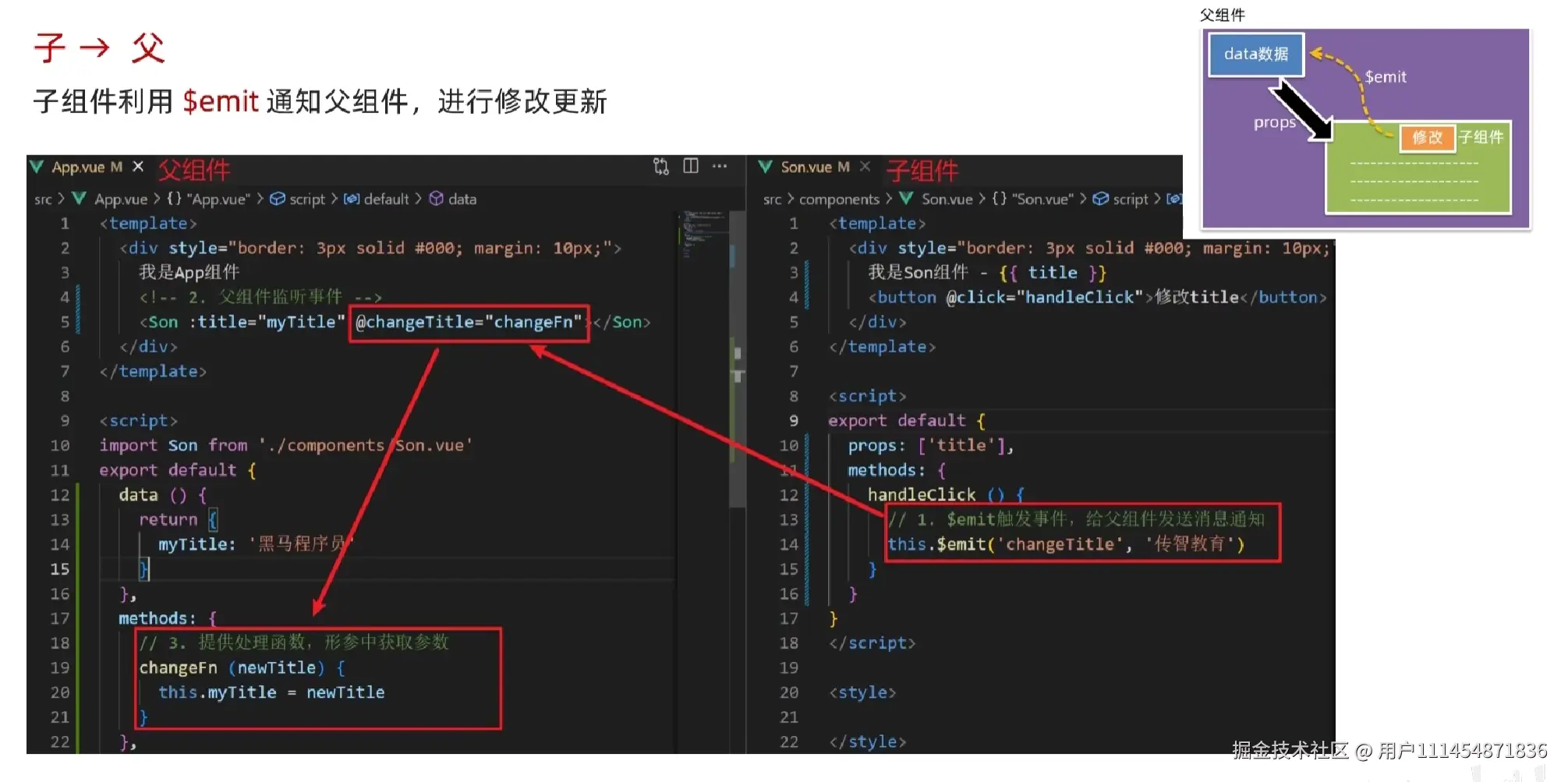Click the :title="myTitle" prop binding
Viewport: 1568px width, 782px height.
[267, 322]
